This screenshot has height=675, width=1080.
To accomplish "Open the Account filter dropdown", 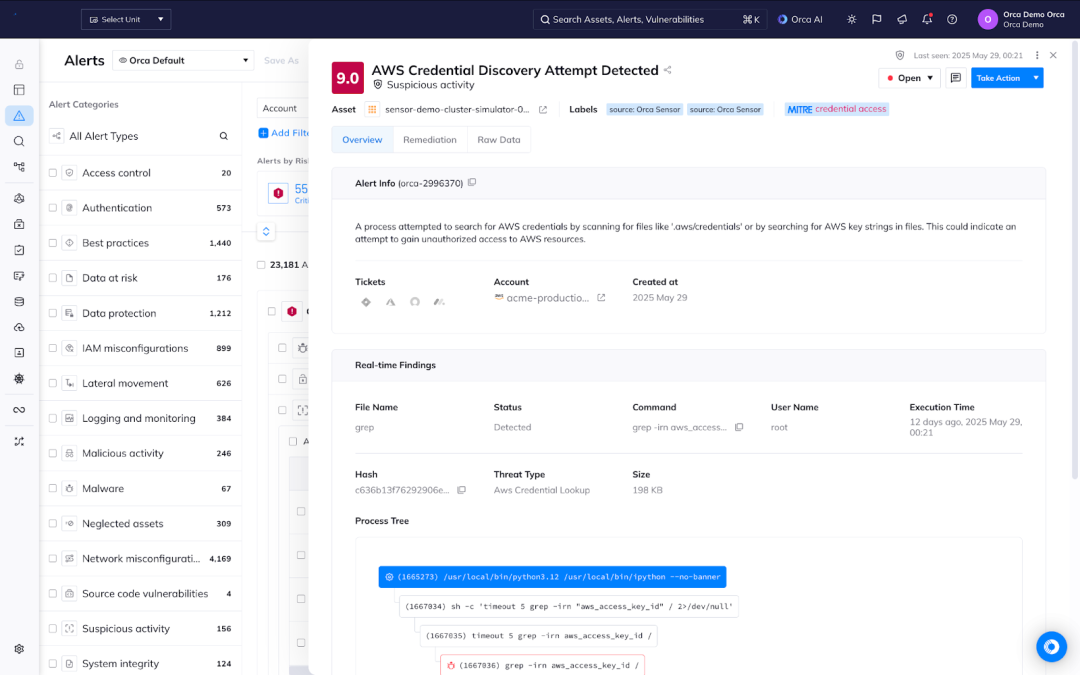I will point(282,108).
